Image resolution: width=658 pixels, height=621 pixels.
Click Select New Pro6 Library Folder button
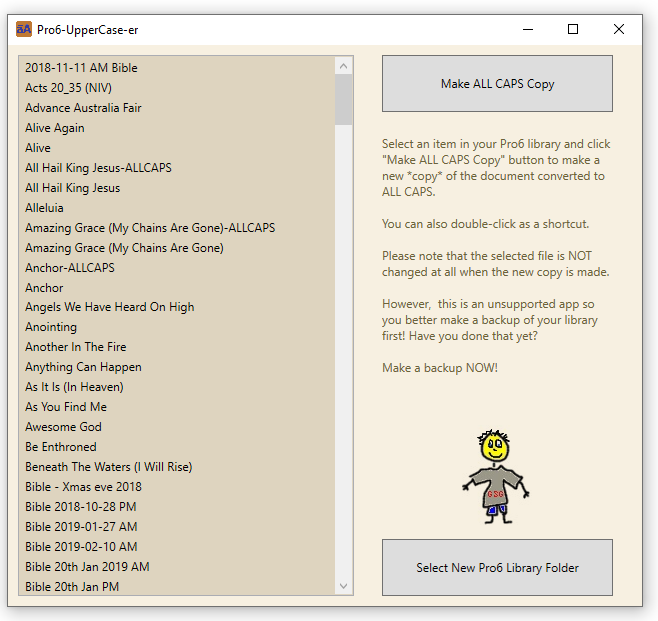tap(497, 567)
